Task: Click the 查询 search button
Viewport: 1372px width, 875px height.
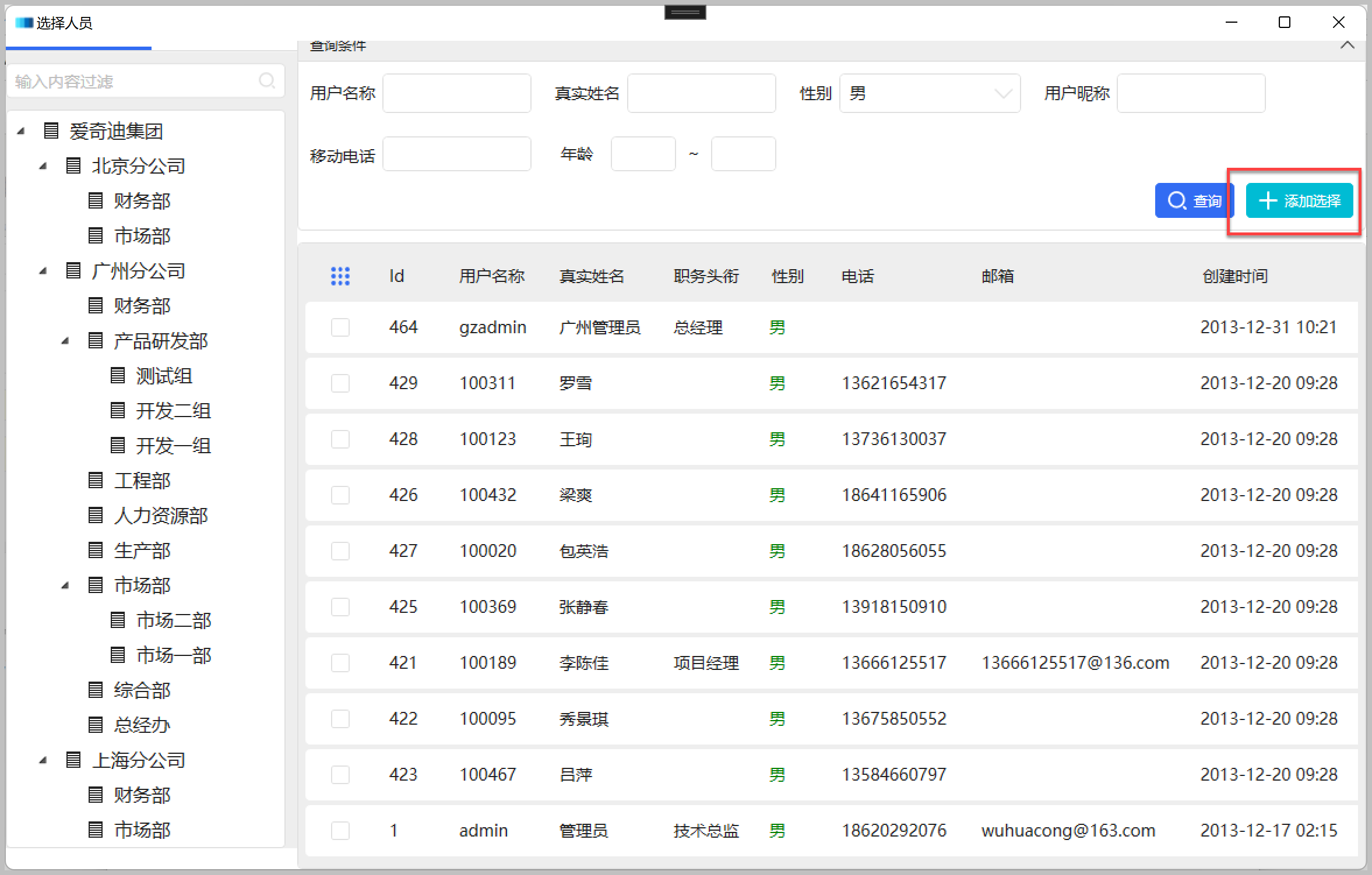Action: (1194, 200)
